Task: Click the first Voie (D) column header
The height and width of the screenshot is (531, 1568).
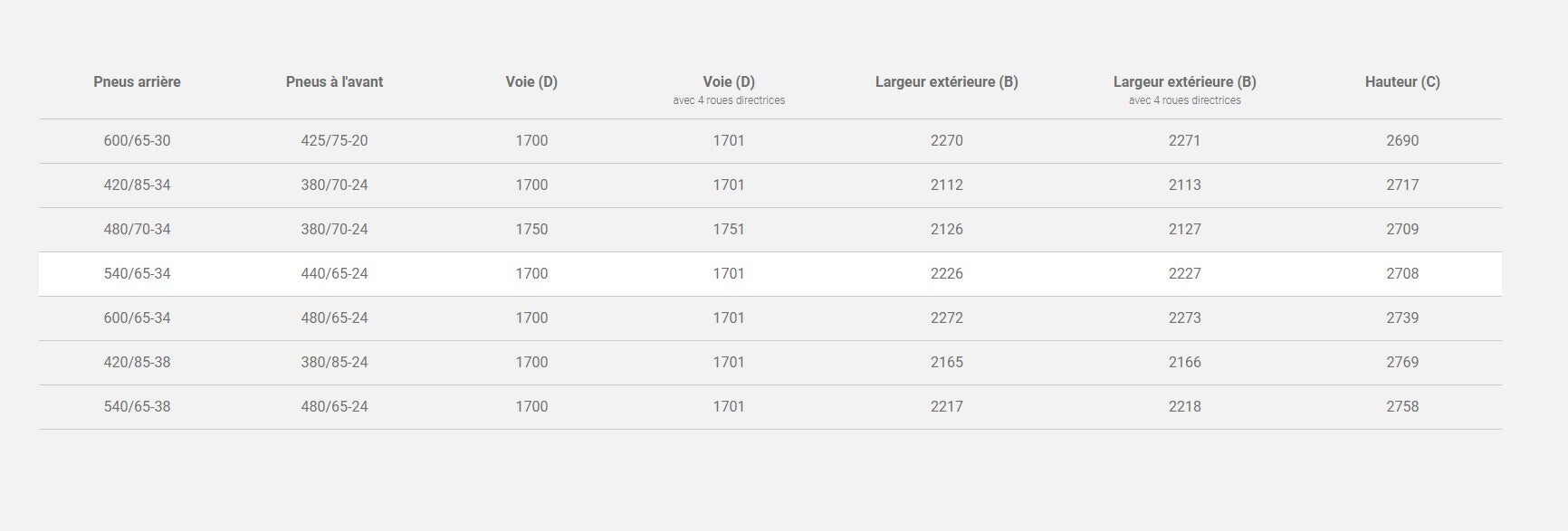Action: pyautogui.click(x=531, y=82)
